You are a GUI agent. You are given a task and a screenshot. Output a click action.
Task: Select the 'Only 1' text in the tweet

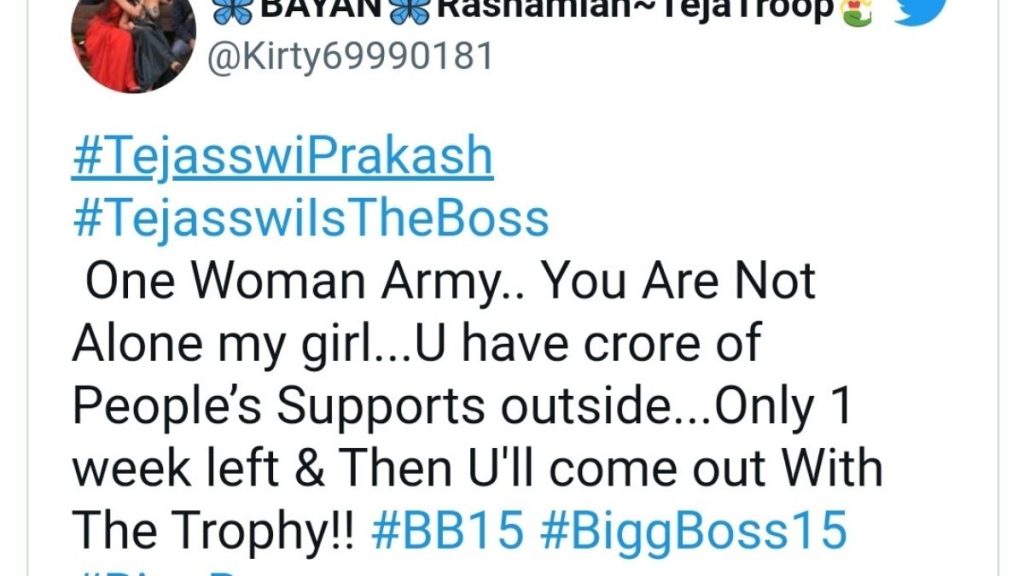[784, 406]
